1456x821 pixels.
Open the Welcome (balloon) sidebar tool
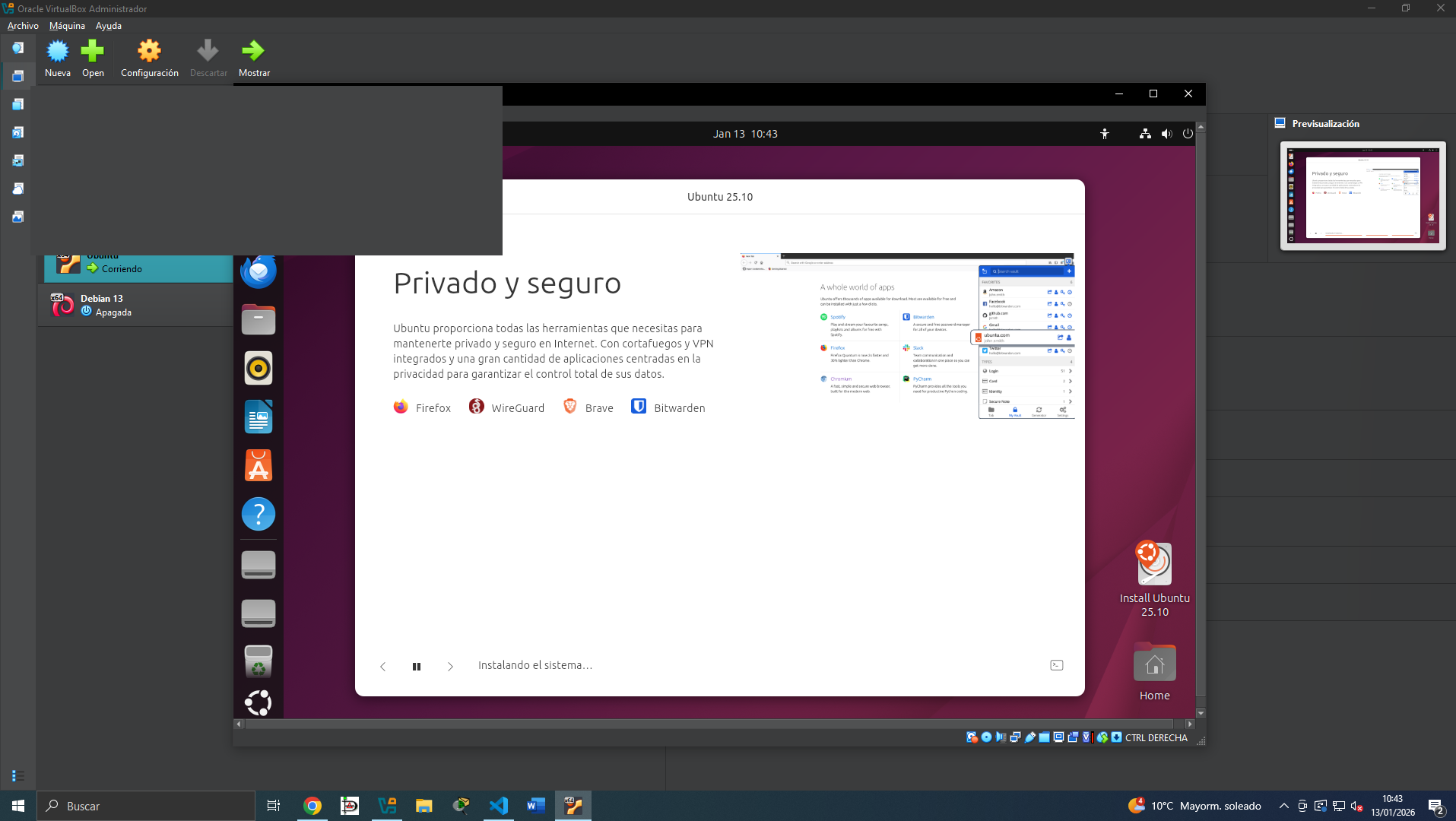pos(17,48)
